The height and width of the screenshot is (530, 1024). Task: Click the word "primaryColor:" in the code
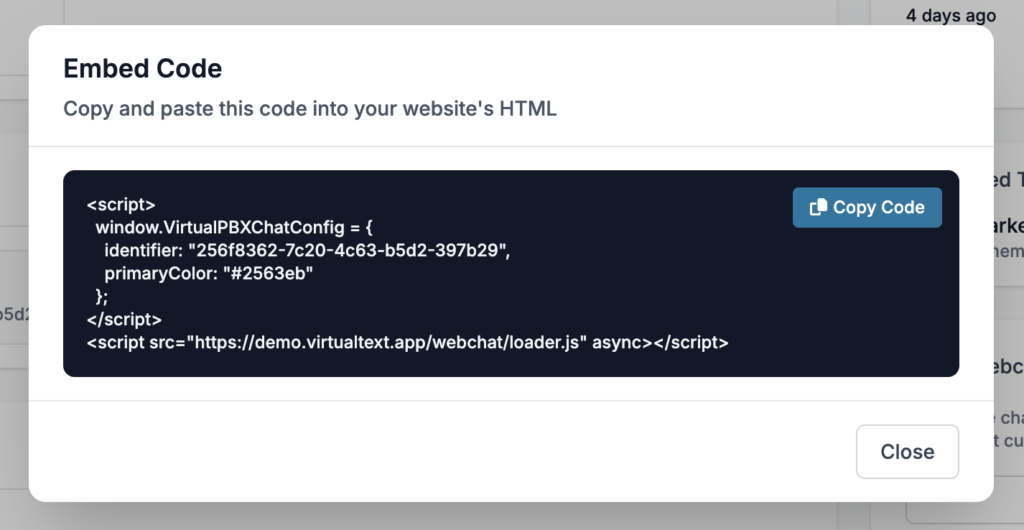click(161, 273)
